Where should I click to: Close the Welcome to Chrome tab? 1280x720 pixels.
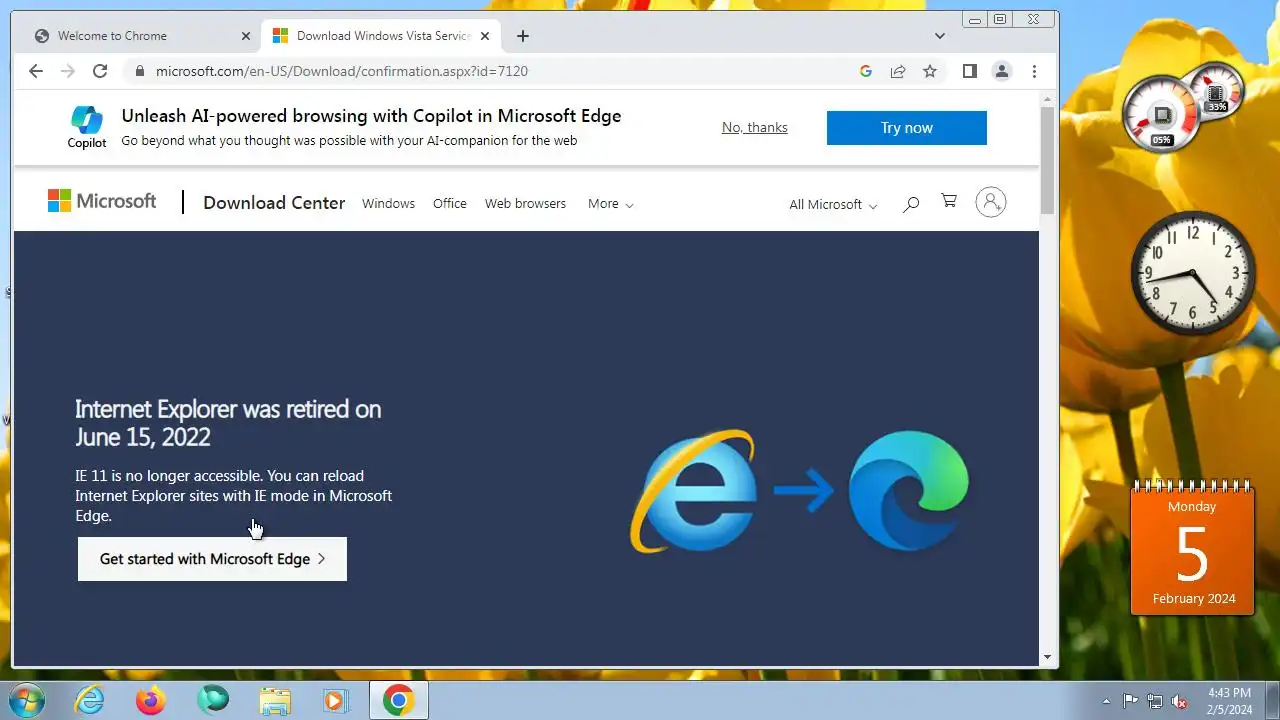(x=246, y=36)
